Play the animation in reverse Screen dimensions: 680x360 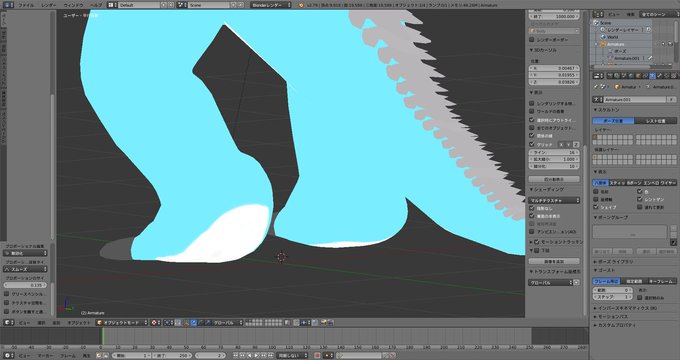coord(249,356)
